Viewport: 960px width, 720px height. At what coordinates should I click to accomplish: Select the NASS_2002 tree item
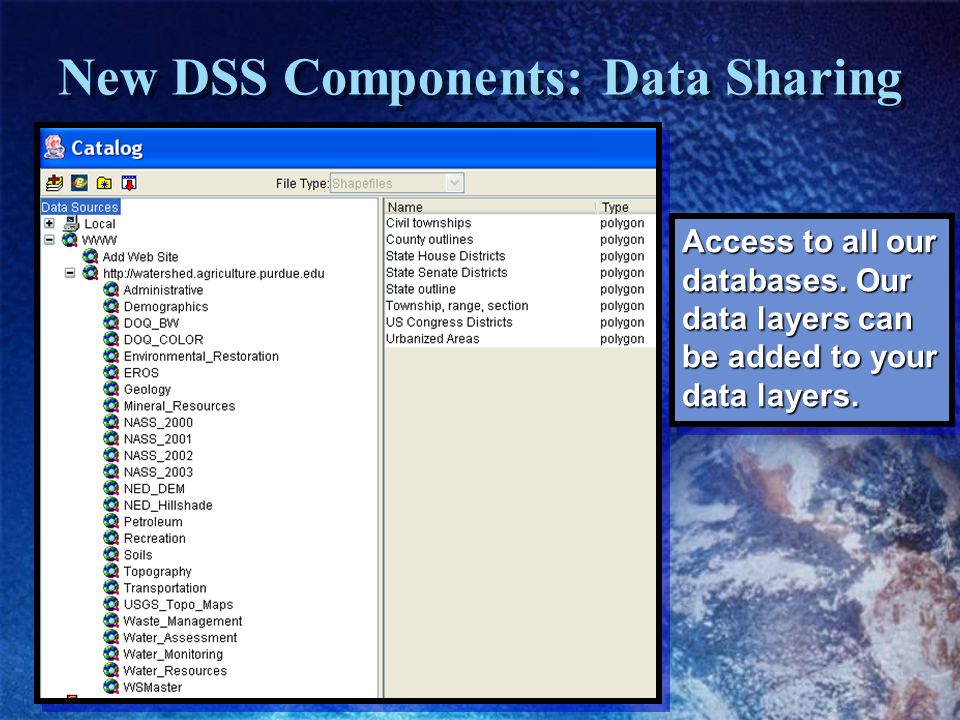[x=158, y=456]
